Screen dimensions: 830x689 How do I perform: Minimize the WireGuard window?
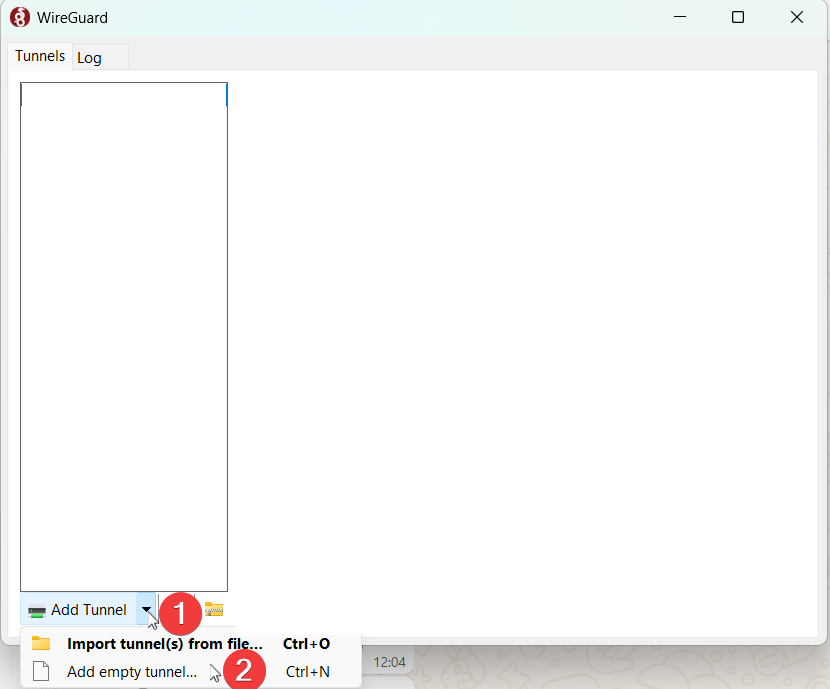click(x=680, y=17)
